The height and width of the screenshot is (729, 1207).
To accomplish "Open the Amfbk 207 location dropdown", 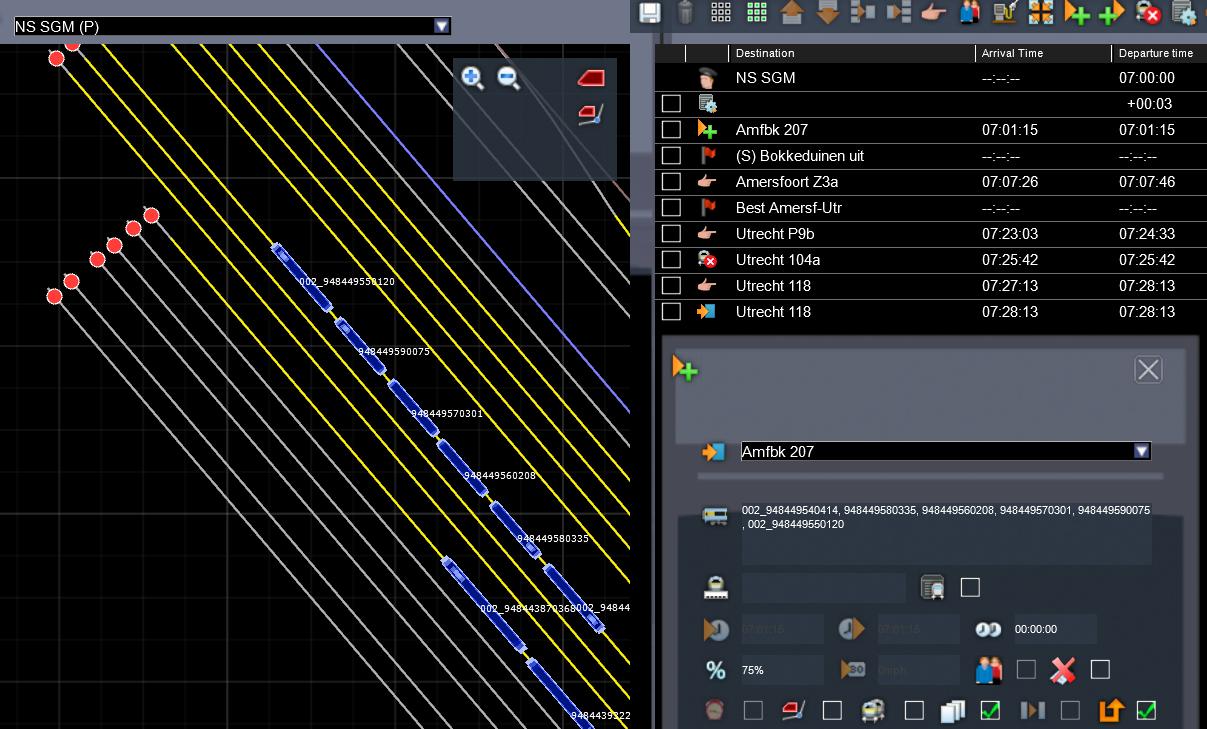I will pos(1141,452).
